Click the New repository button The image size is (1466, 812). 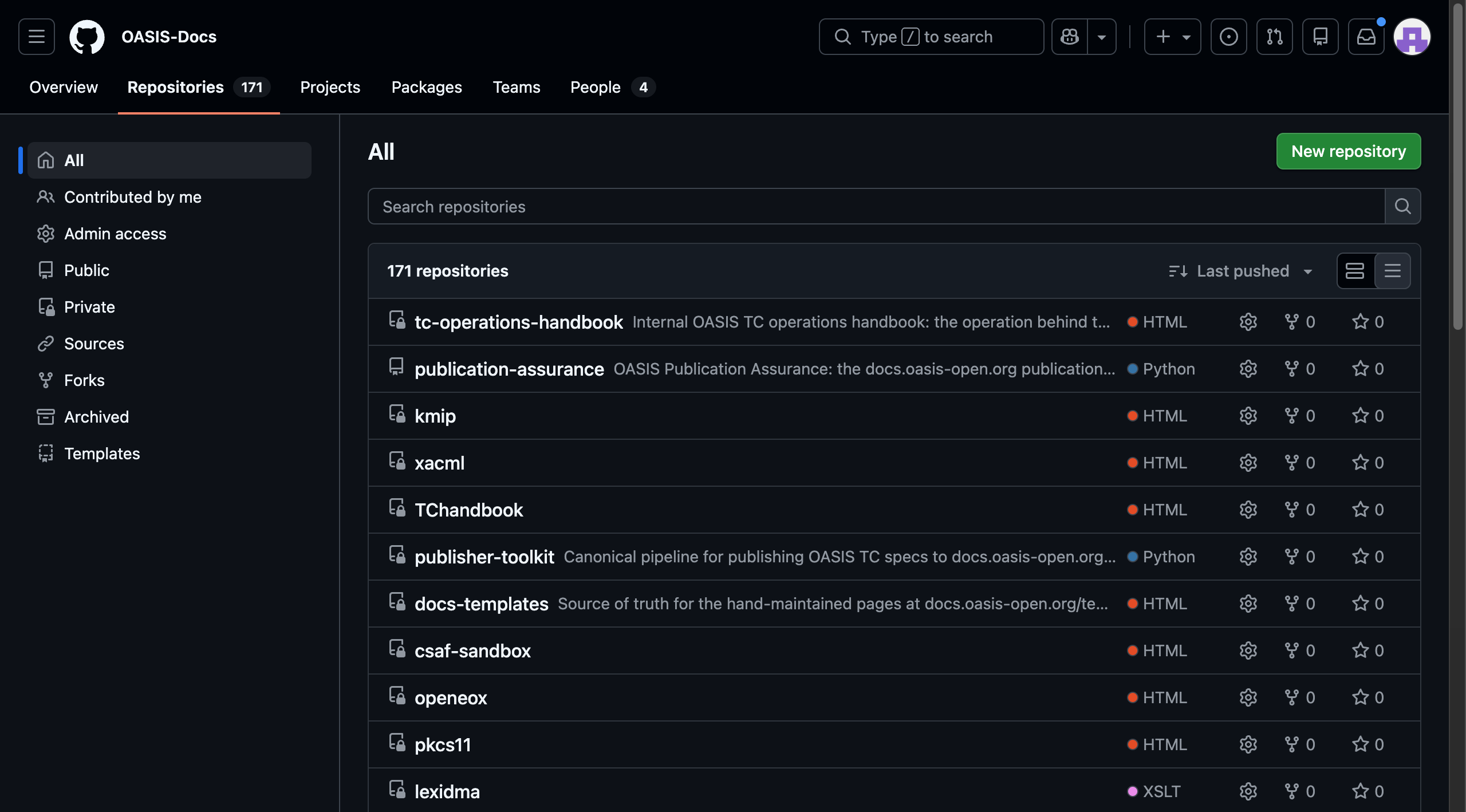[1349, 151]
